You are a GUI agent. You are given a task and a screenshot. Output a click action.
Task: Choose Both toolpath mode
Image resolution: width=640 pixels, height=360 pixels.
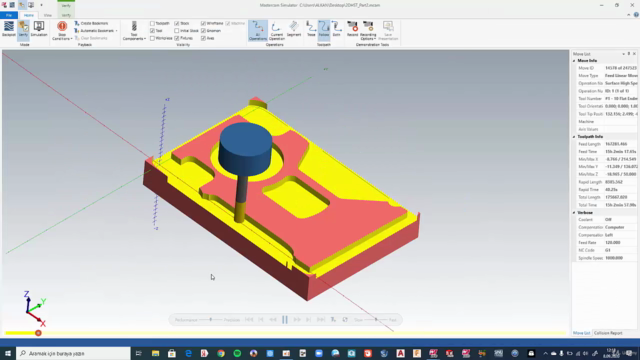tap(336, 29)
